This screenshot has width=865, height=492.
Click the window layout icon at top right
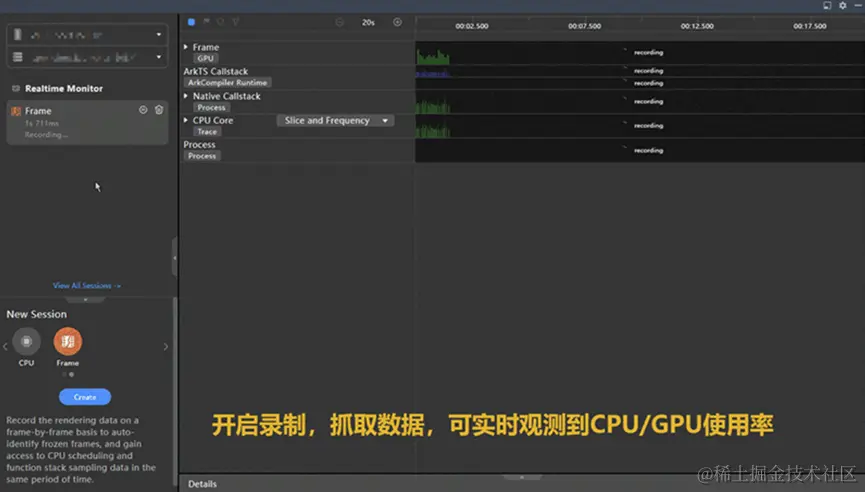click(827, 5)
